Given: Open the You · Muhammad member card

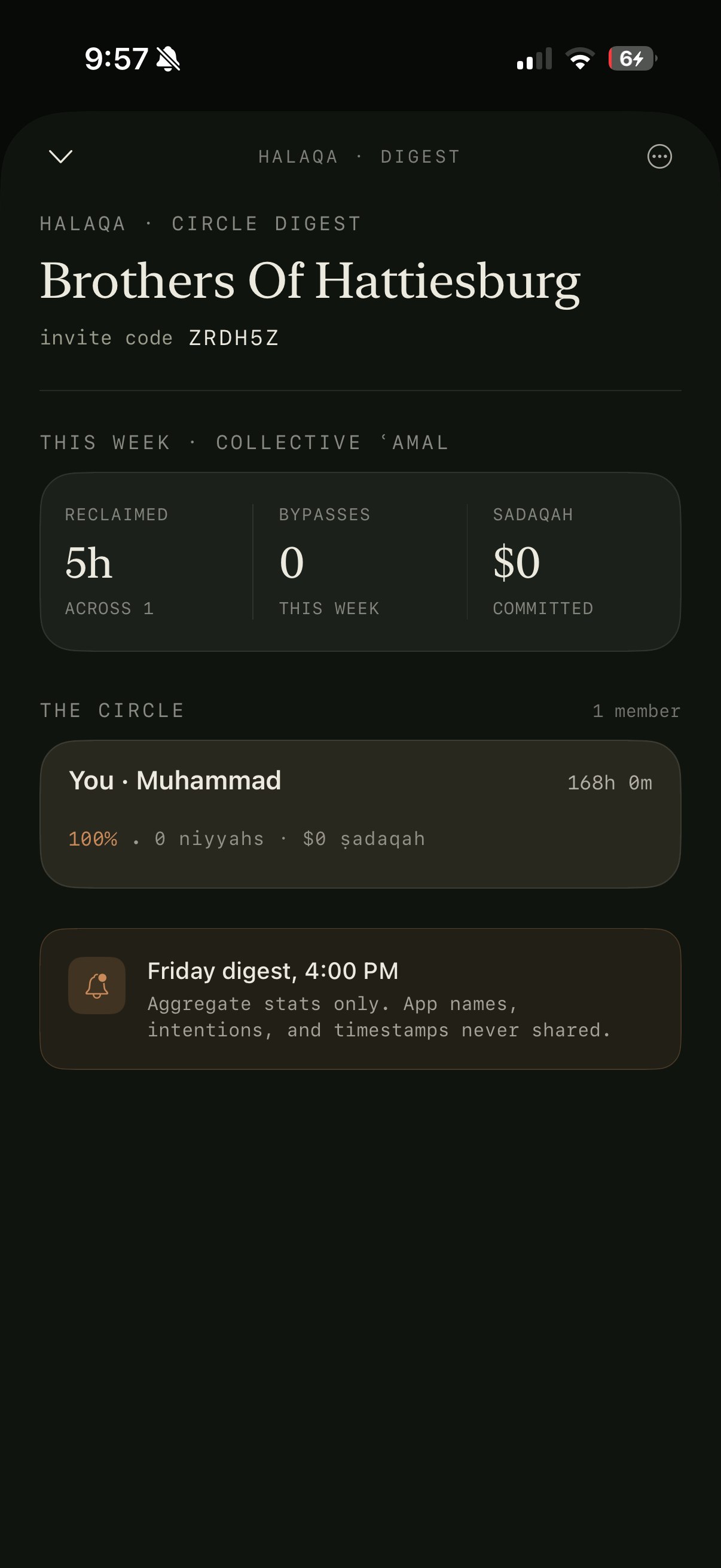Looking at the screenshot, I should click(360, 814).
